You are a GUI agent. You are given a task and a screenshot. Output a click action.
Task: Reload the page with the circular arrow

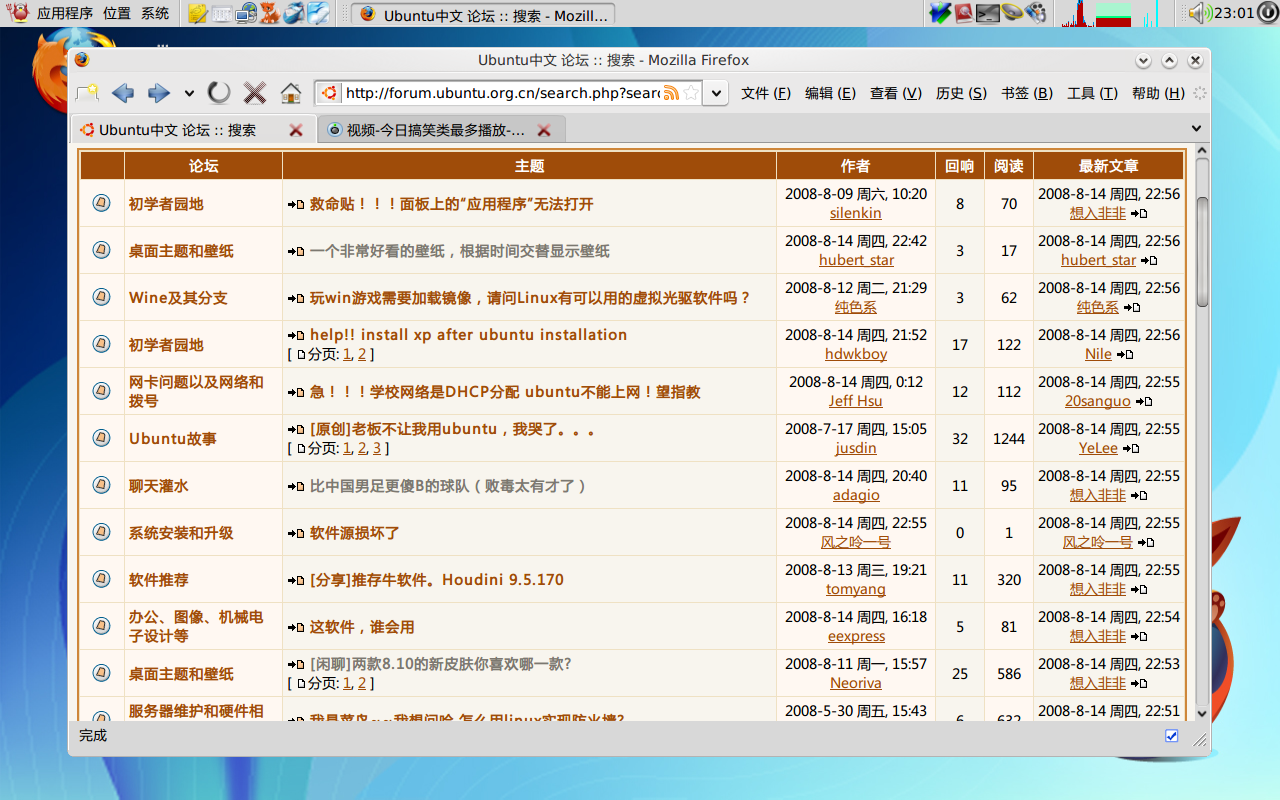[219, 93]
